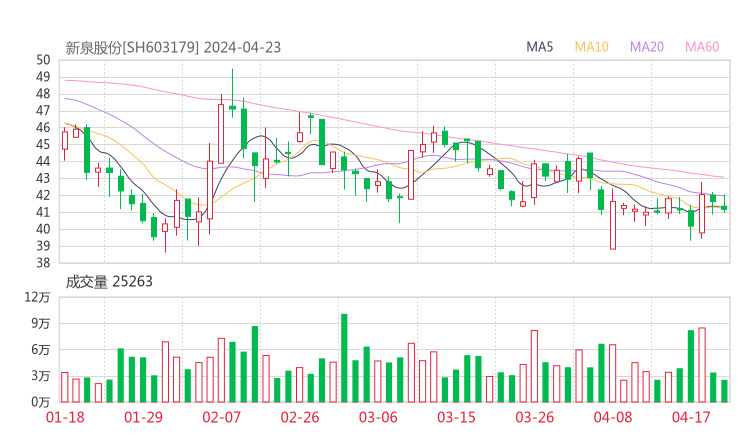Click the 02-07 date axis label

[x=222, y=417]
